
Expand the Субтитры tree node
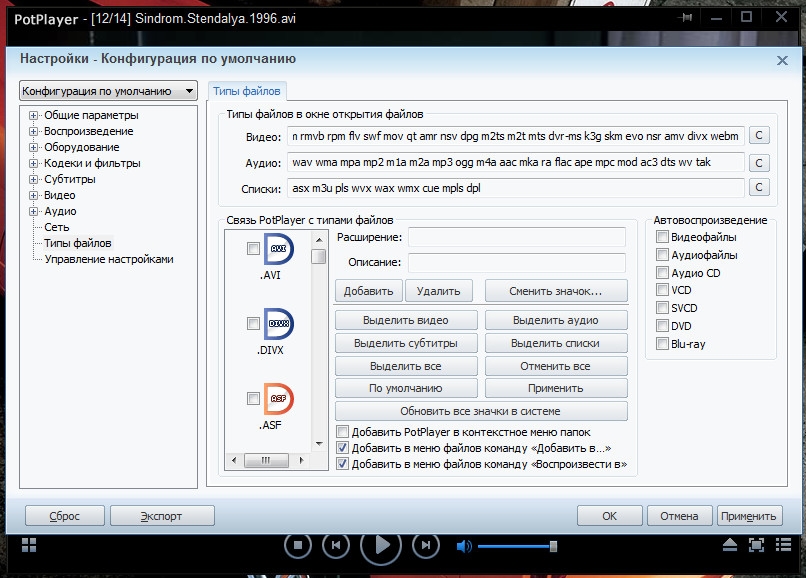(34, 179)
